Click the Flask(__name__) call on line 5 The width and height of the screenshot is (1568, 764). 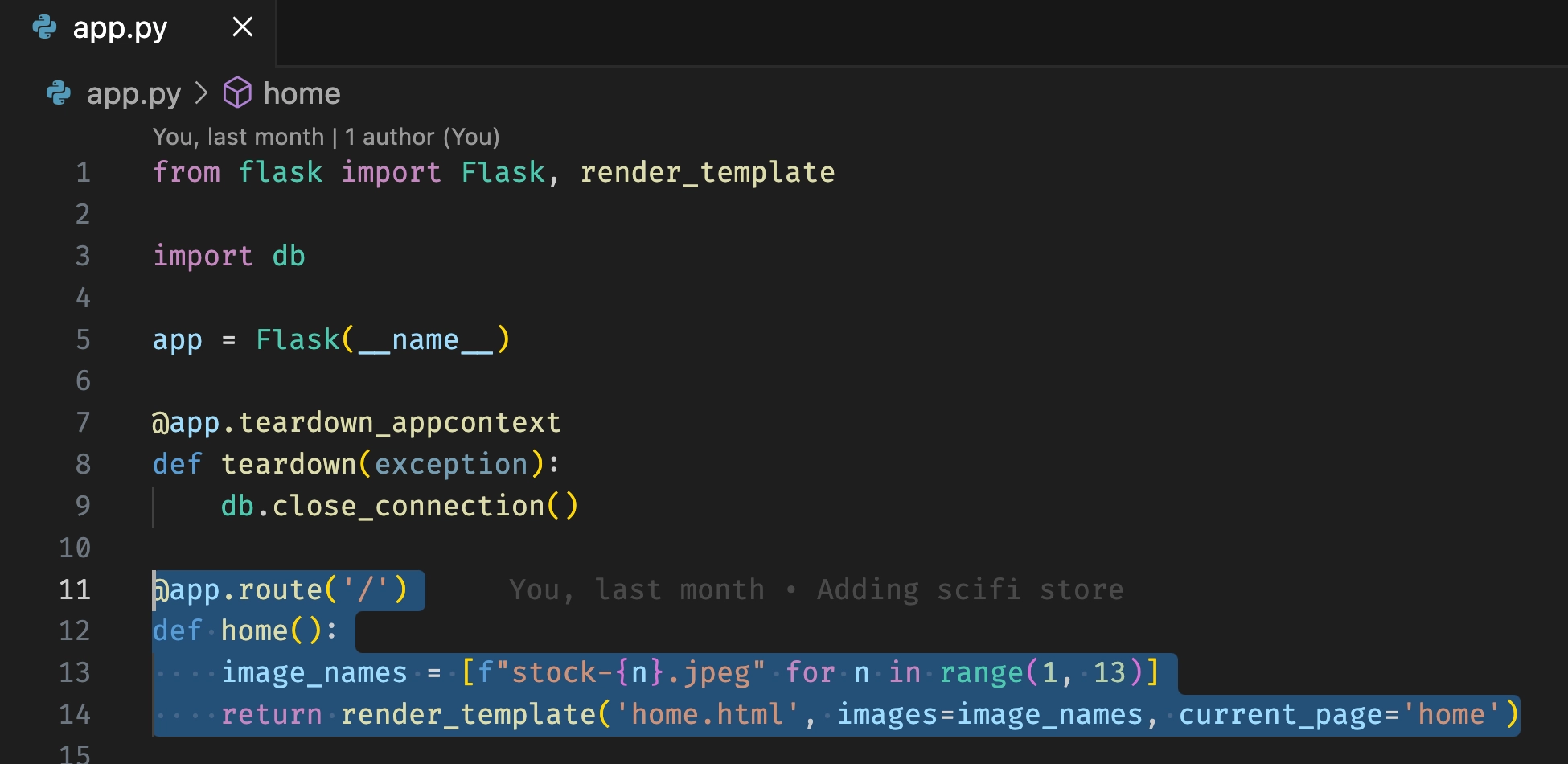click(x=382, y=339)
